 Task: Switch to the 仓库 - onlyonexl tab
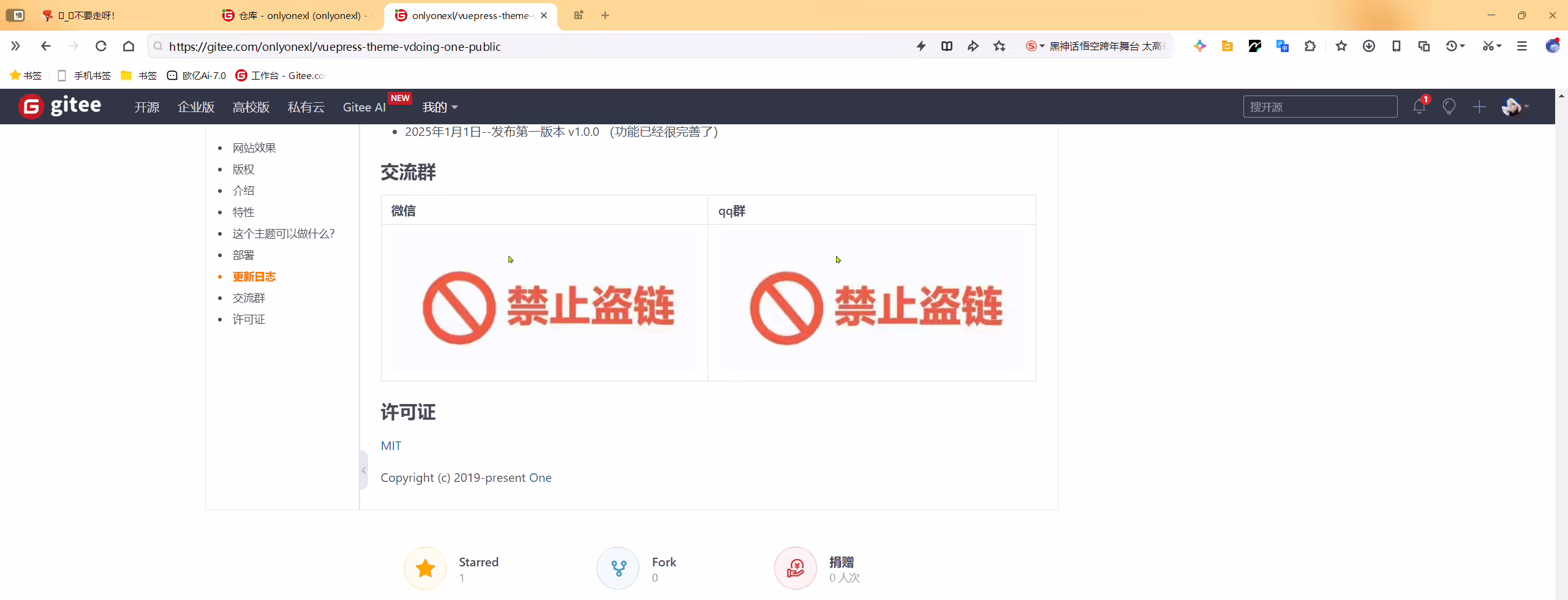(297, 15)
